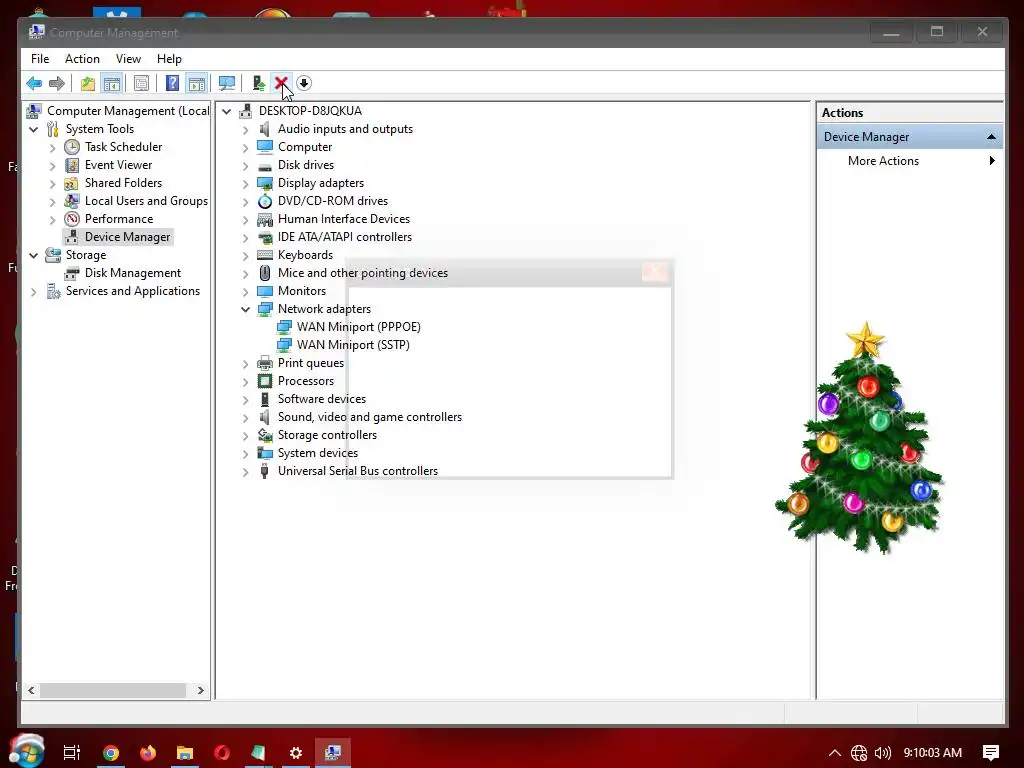
Task: Select Human Interface Devices category
Action: (x=344, y=219)
